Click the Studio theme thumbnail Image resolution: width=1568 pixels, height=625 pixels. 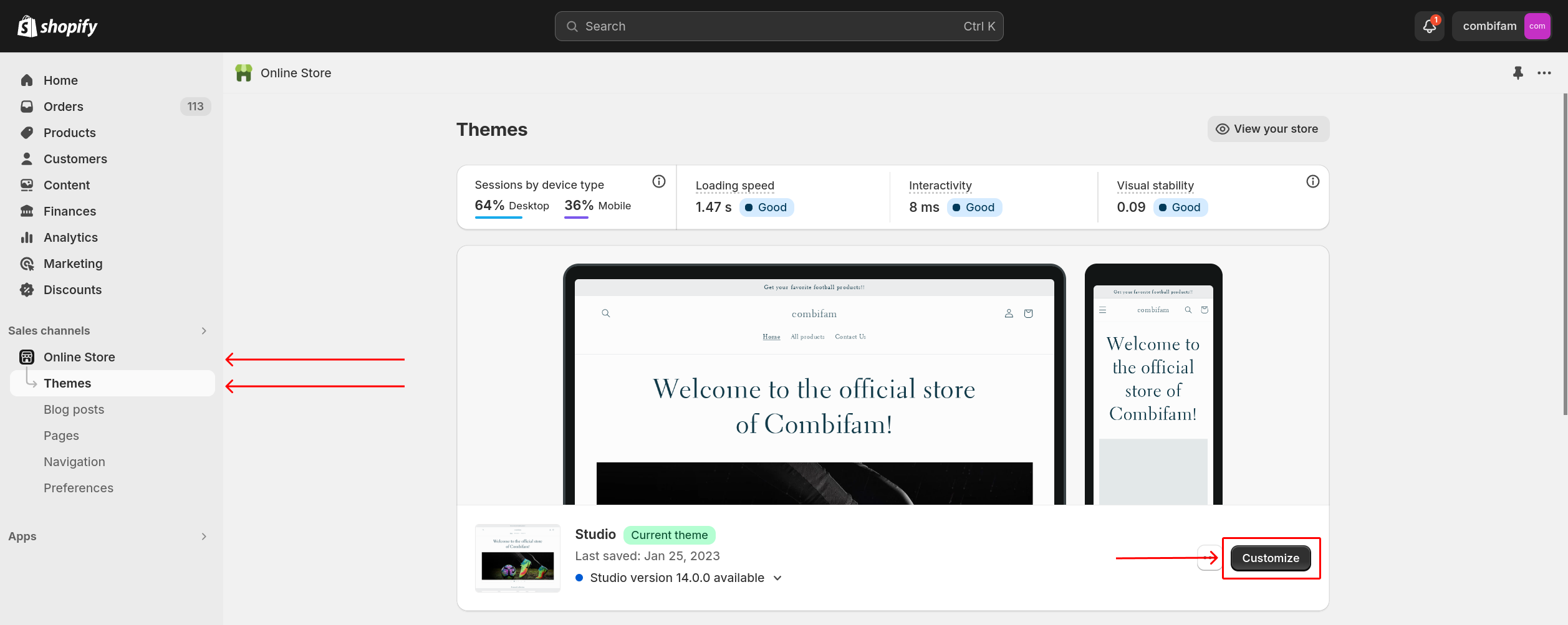pos(517,558)
